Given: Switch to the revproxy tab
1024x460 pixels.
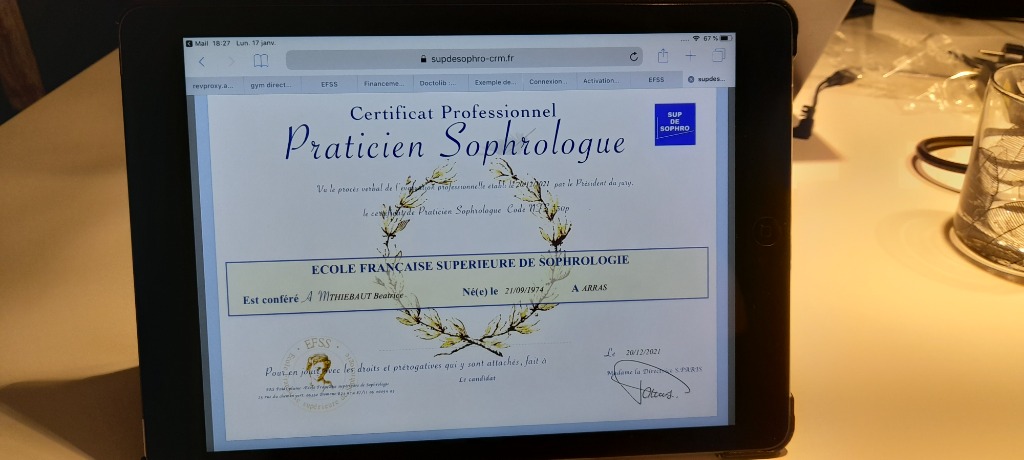Looking at the screenshot, I should (x=213, y=85).
